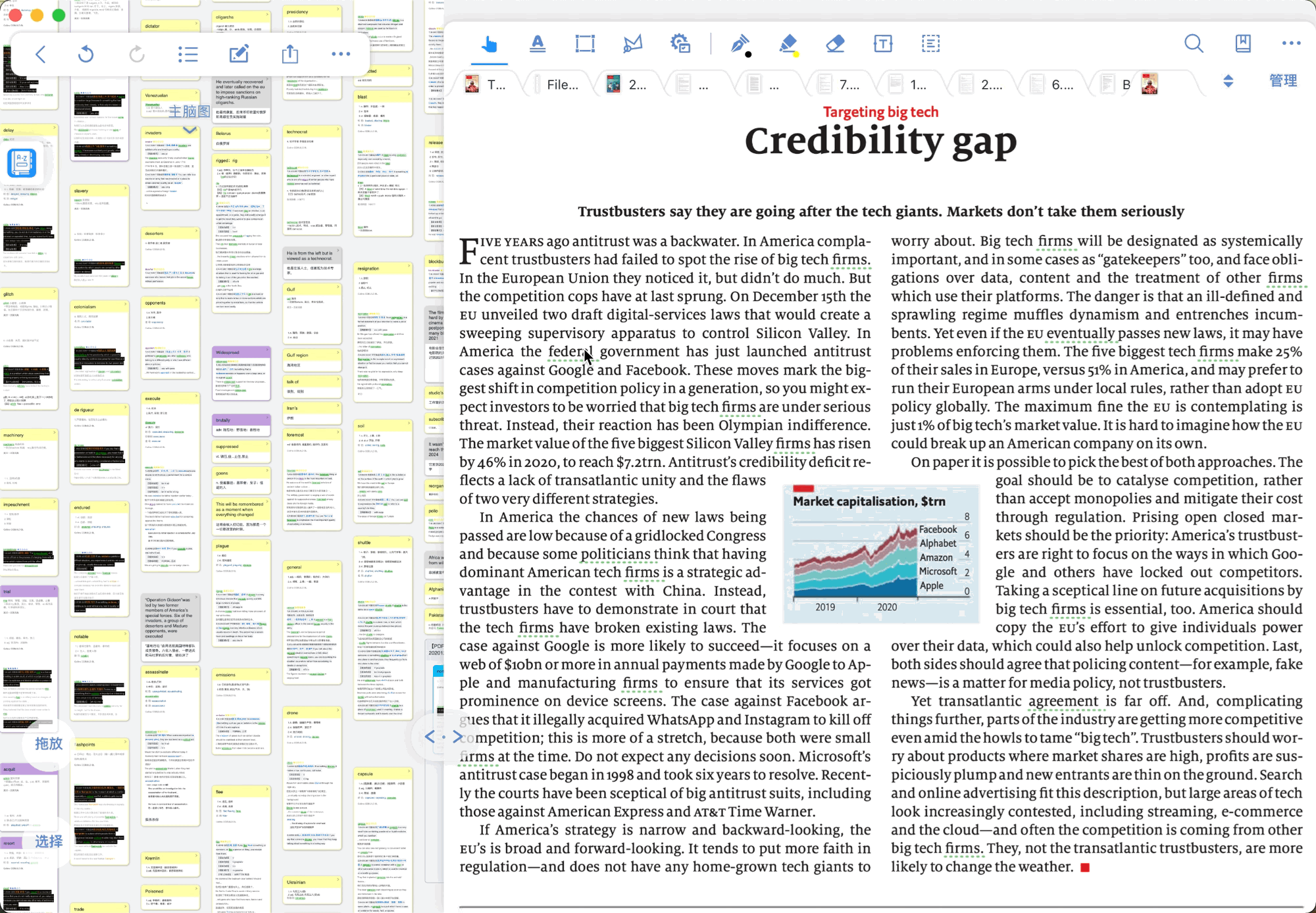Click the 主脑图 label
Screen dimensions: 1316x913
(189, 111)
